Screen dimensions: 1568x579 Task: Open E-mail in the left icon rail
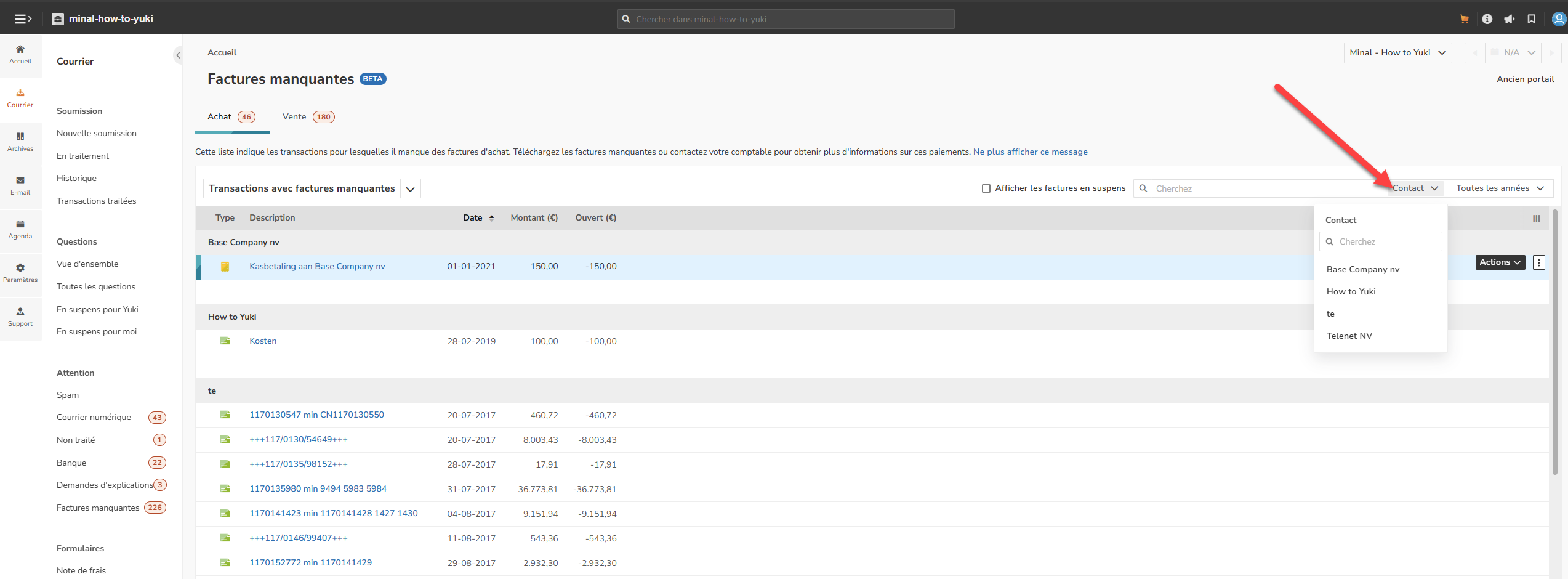[x=20, y=185]
